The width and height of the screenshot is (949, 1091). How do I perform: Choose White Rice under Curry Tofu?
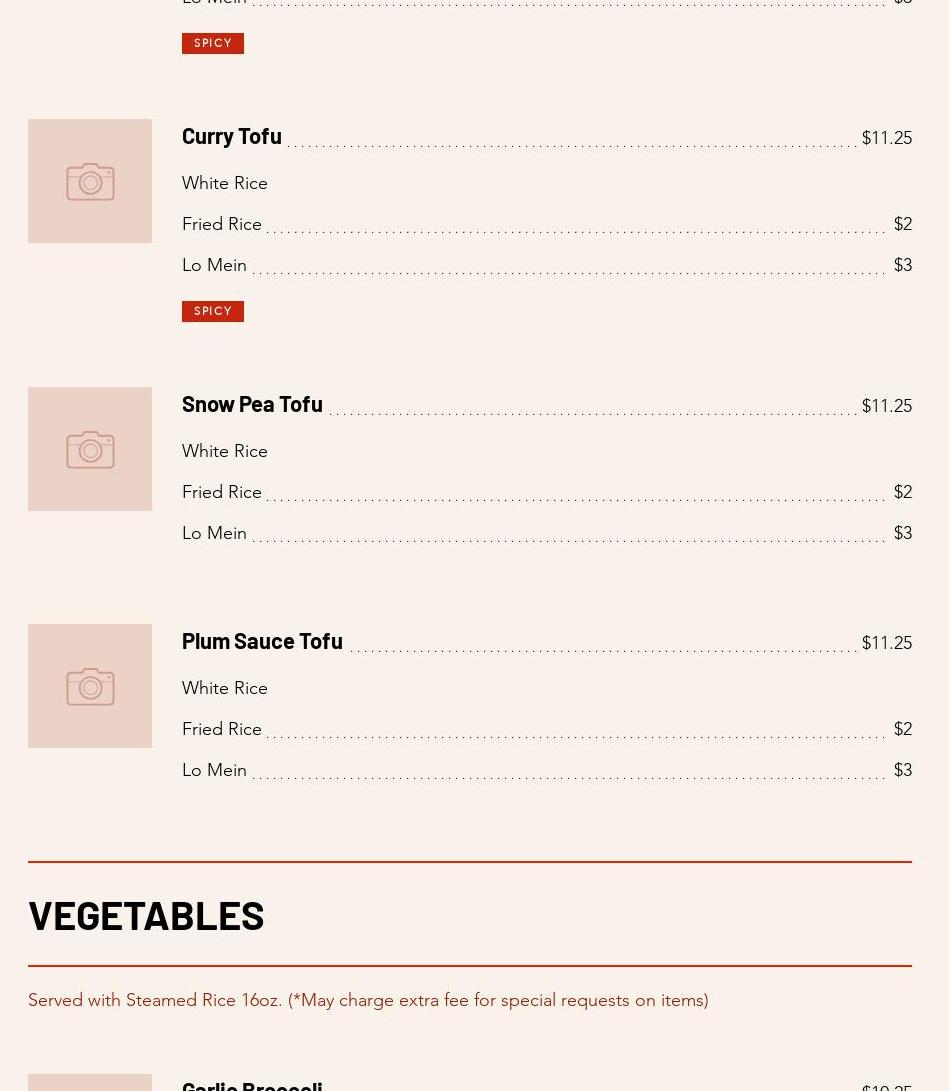(x=225, y=184)
